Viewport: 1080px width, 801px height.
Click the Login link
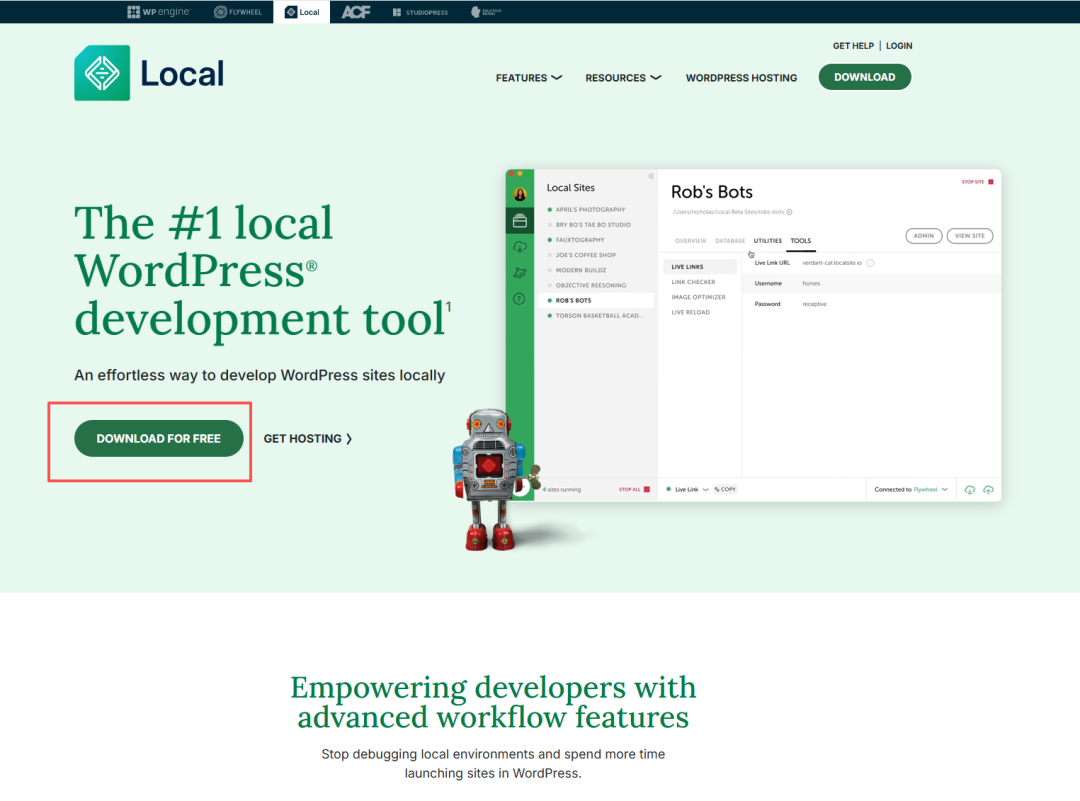click(x=899, y=46)
